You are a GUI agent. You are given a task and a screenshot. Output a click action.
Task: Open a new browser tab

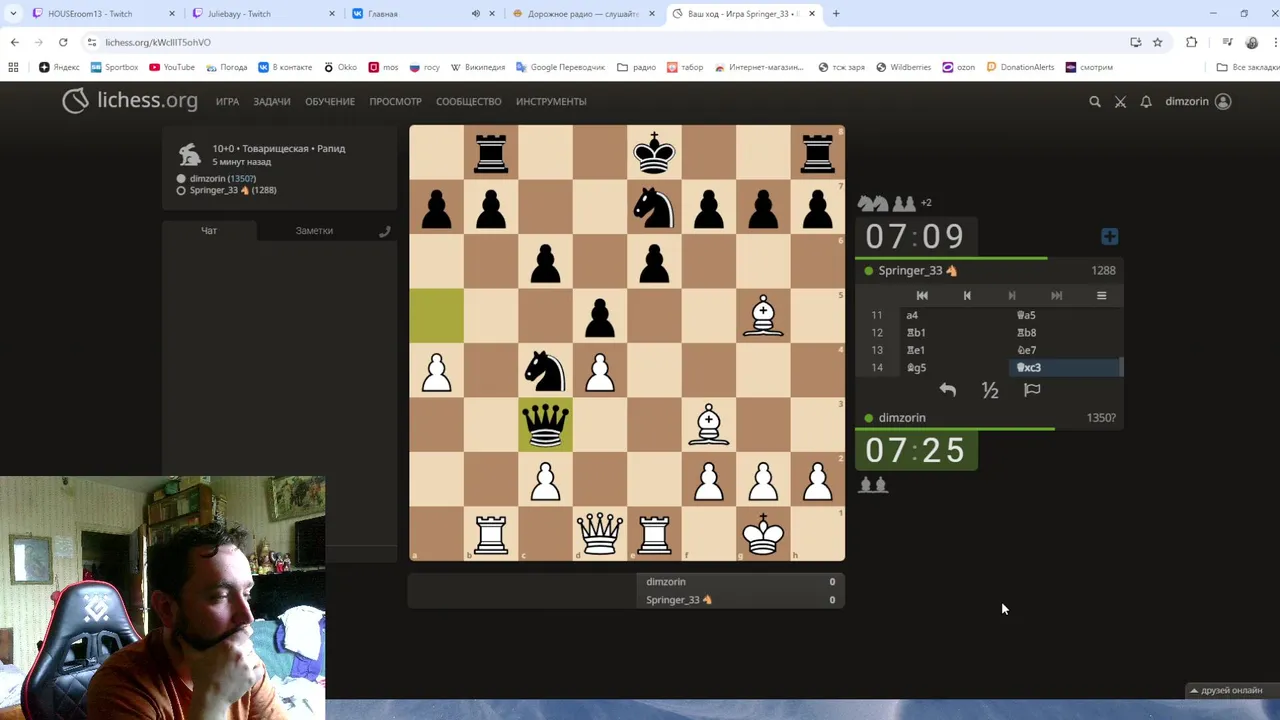(836, 14)
